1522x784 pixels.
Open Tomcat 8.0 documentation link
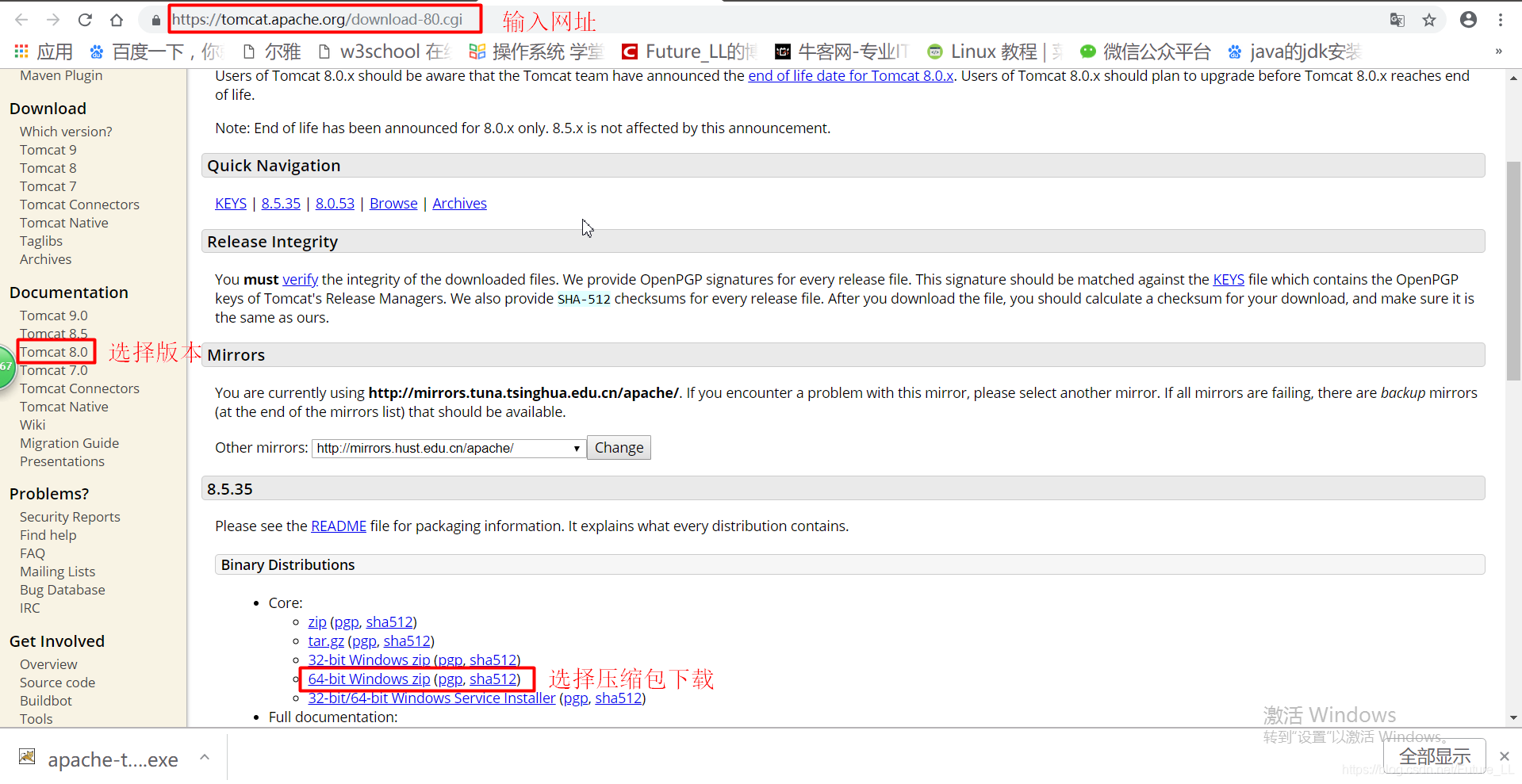pos(54,352)
